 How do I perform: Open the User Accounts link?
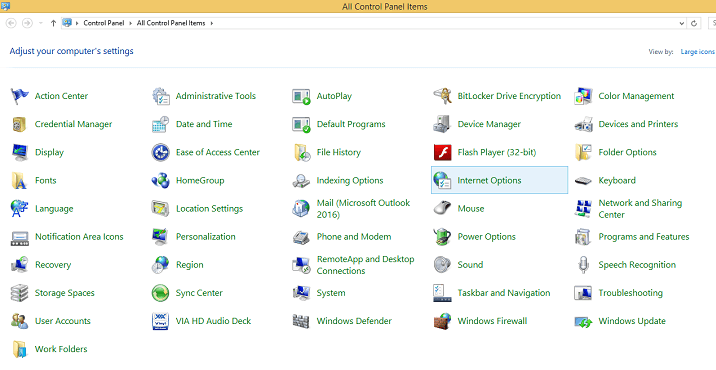[63, 321]
